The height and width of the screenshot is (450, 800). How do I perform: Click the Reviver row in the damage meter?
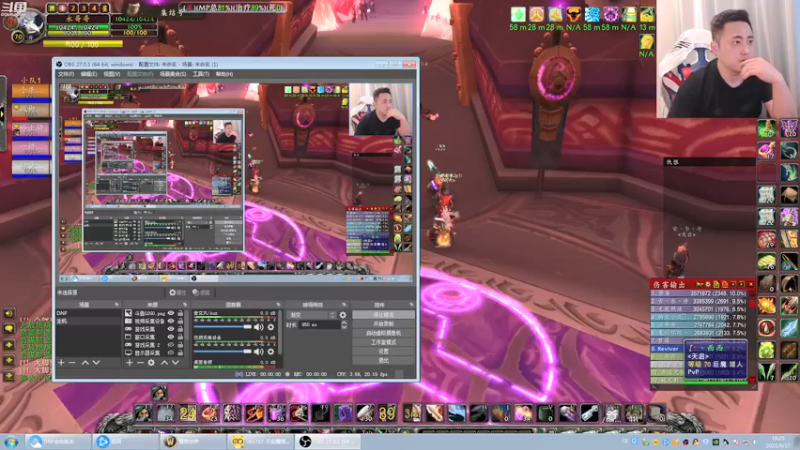[x=667, y=348]
